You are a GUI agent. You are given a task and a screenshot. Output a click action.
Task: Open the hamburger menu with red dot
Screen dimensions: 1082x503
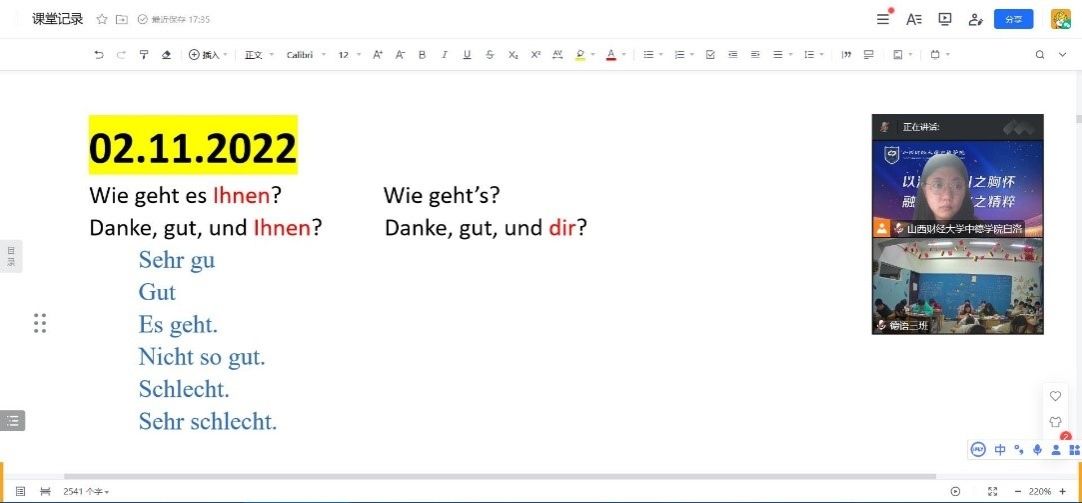point(883,19)
